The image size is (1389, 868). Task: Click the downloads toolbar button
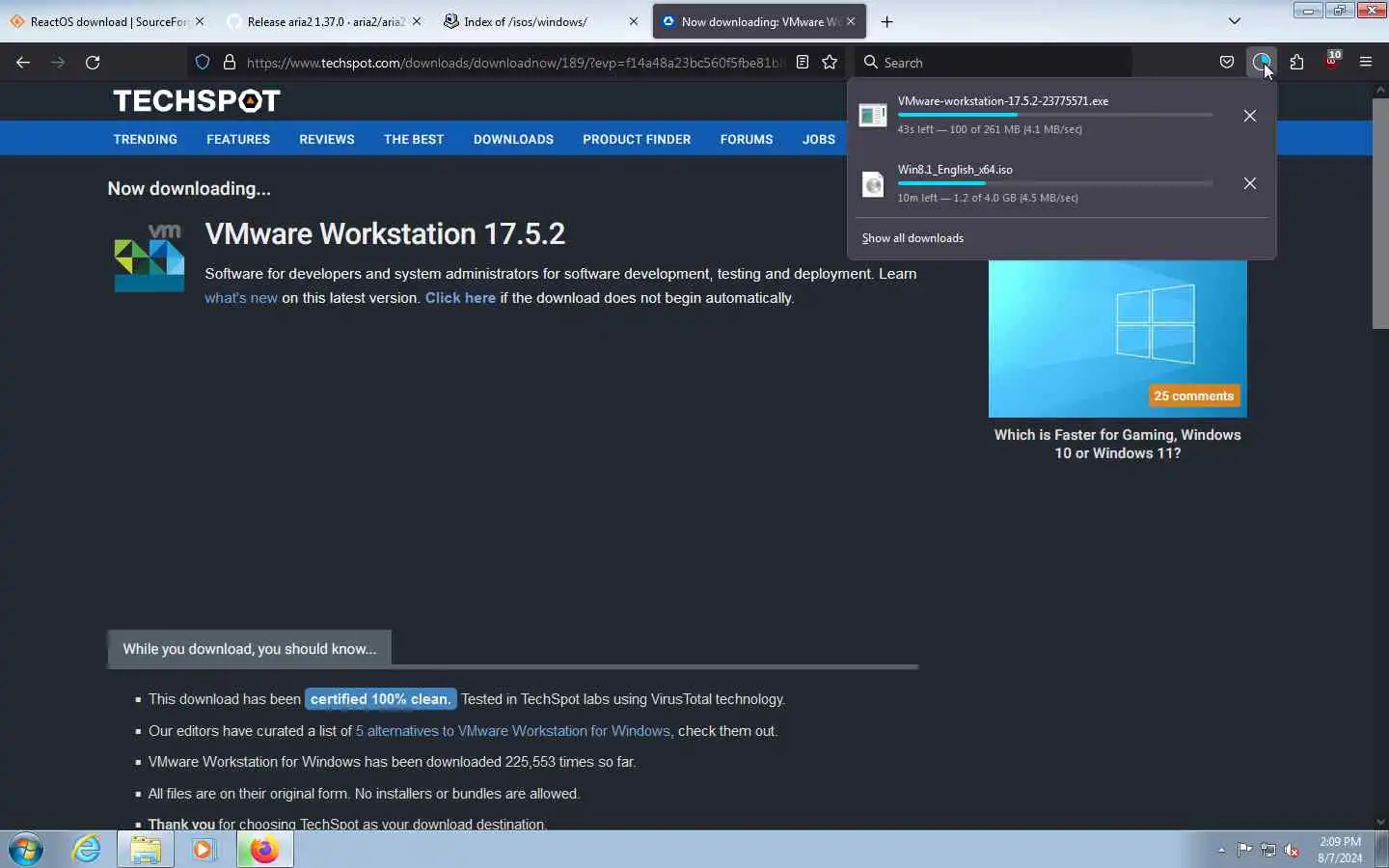(1262, 62)
